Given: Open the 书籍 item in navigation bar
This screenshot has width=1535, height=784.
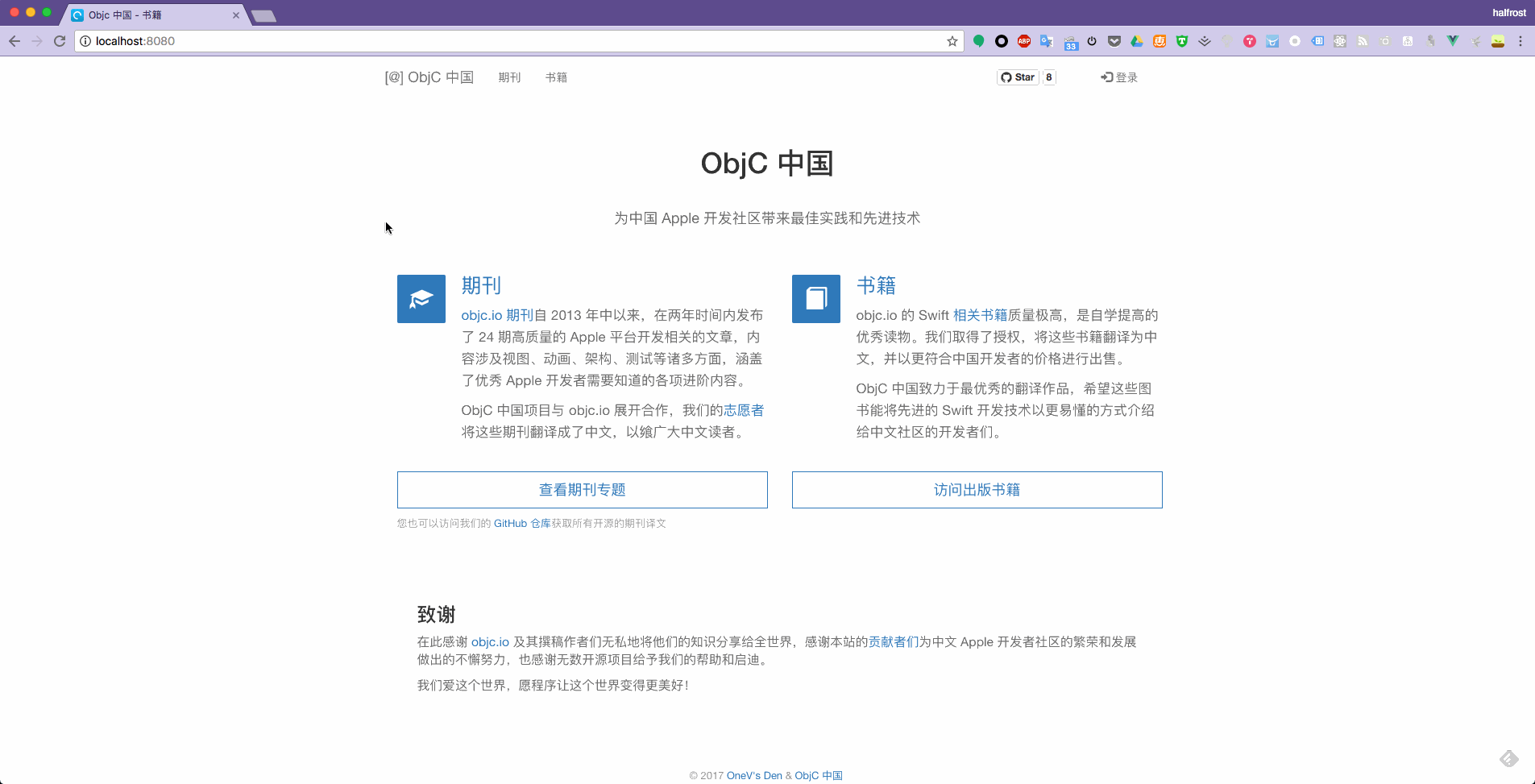Looking at the screenshot, I should pyautogui.click(x=556, y=77).
